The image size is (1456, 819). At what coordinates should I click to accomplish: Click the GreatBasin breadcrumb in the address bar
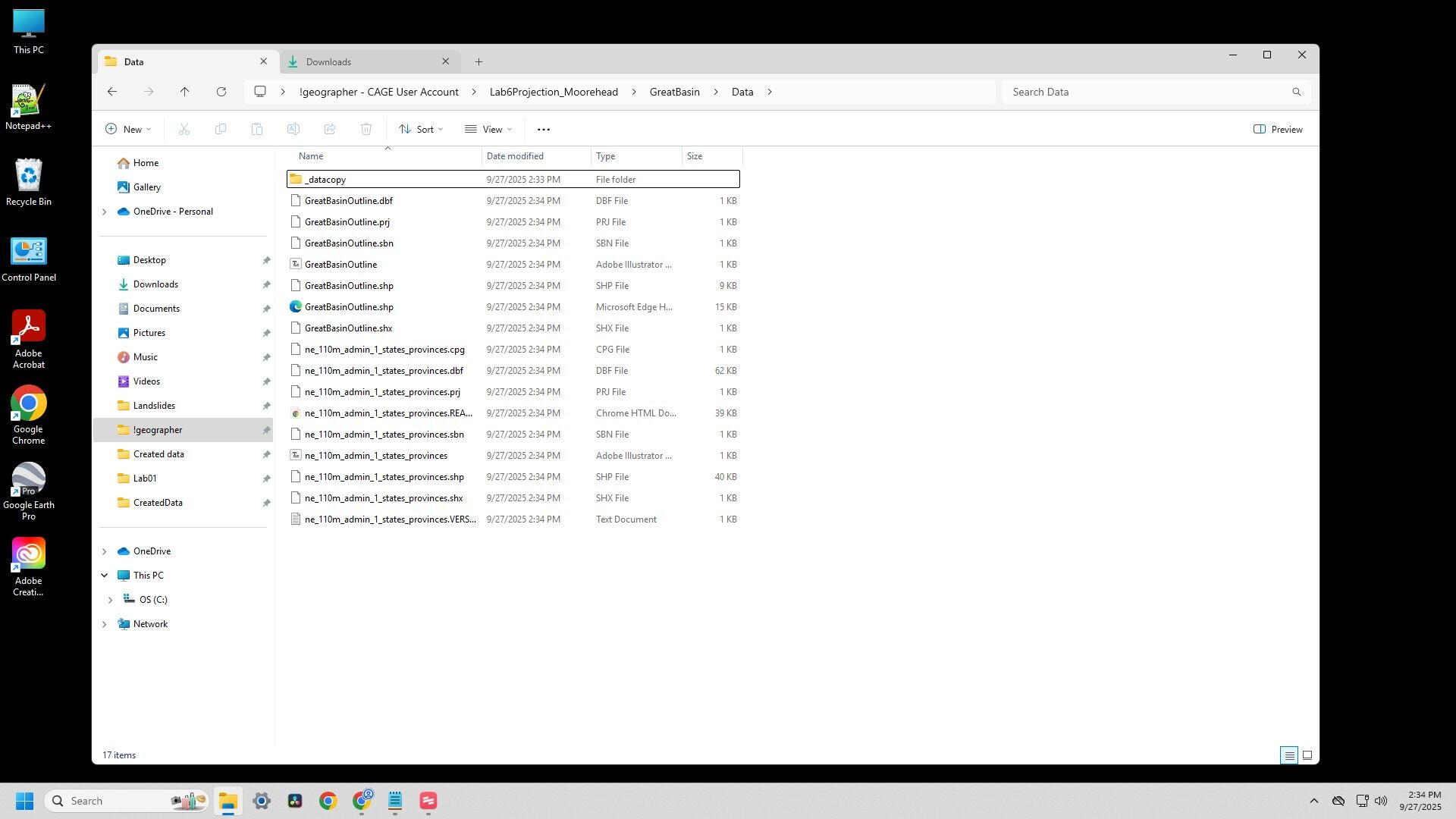[x=674, y=92]
